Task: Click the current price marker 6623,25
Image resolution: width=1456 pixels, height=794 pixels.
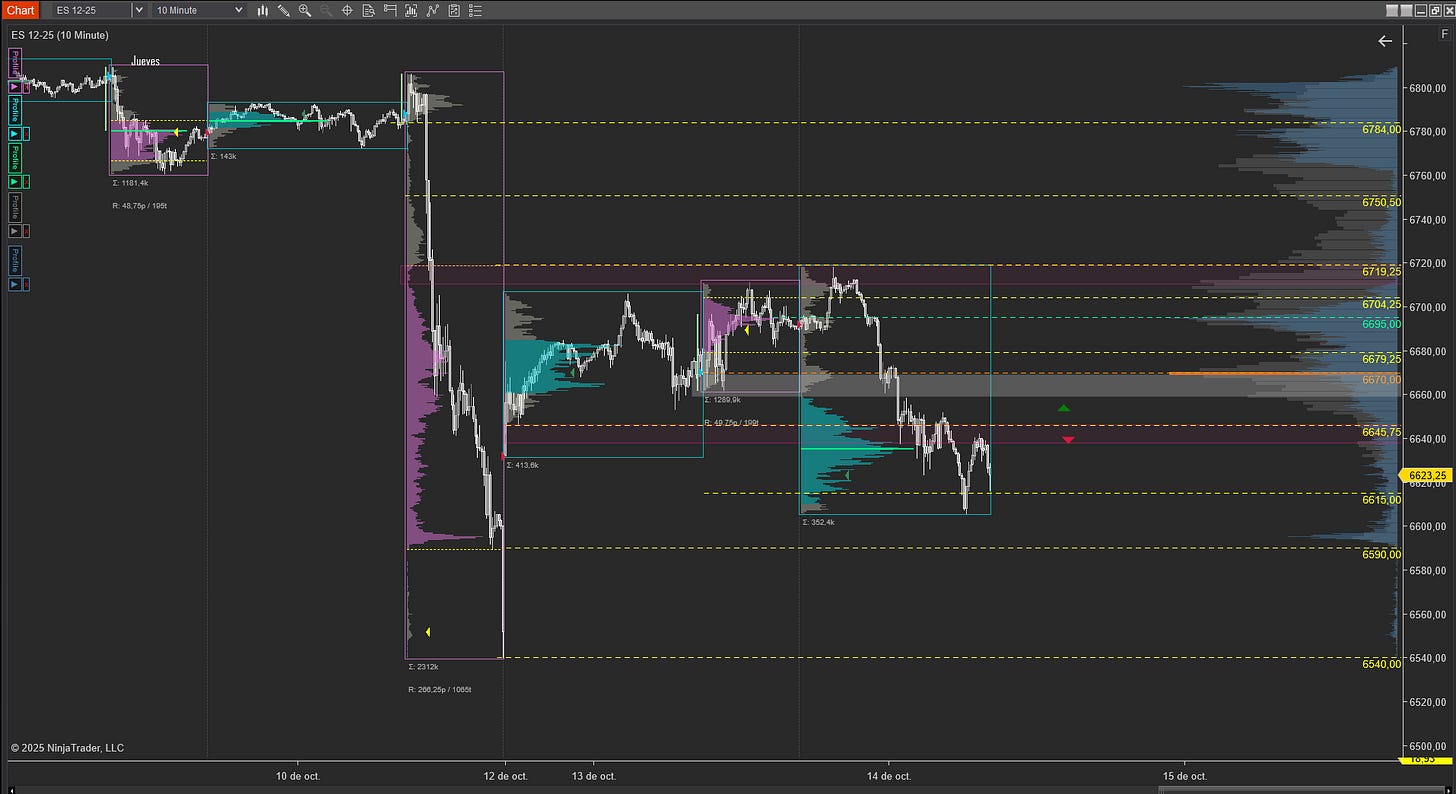Action: point(1427,475)
